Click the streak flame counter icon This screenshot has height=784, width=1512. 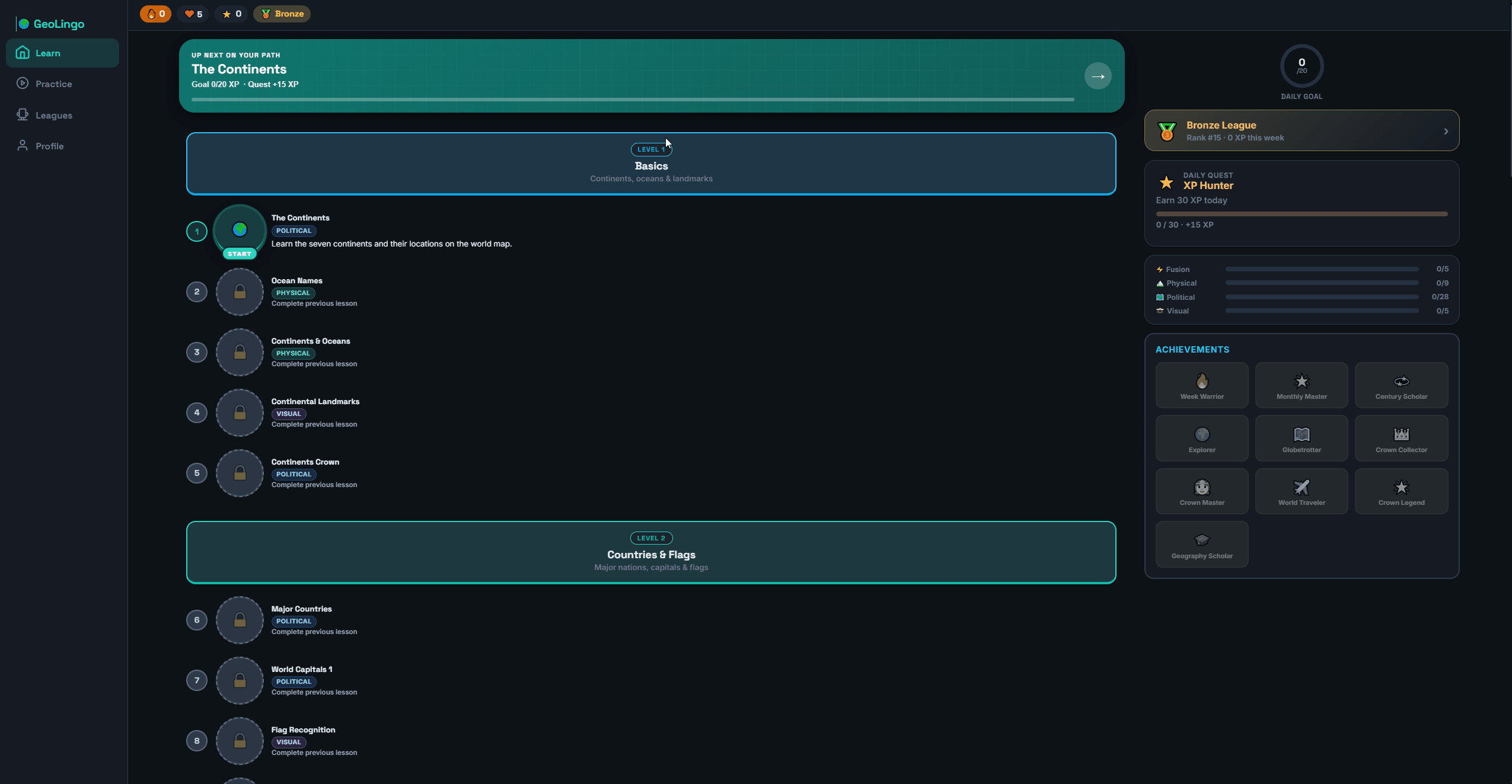tap(152, 14)
